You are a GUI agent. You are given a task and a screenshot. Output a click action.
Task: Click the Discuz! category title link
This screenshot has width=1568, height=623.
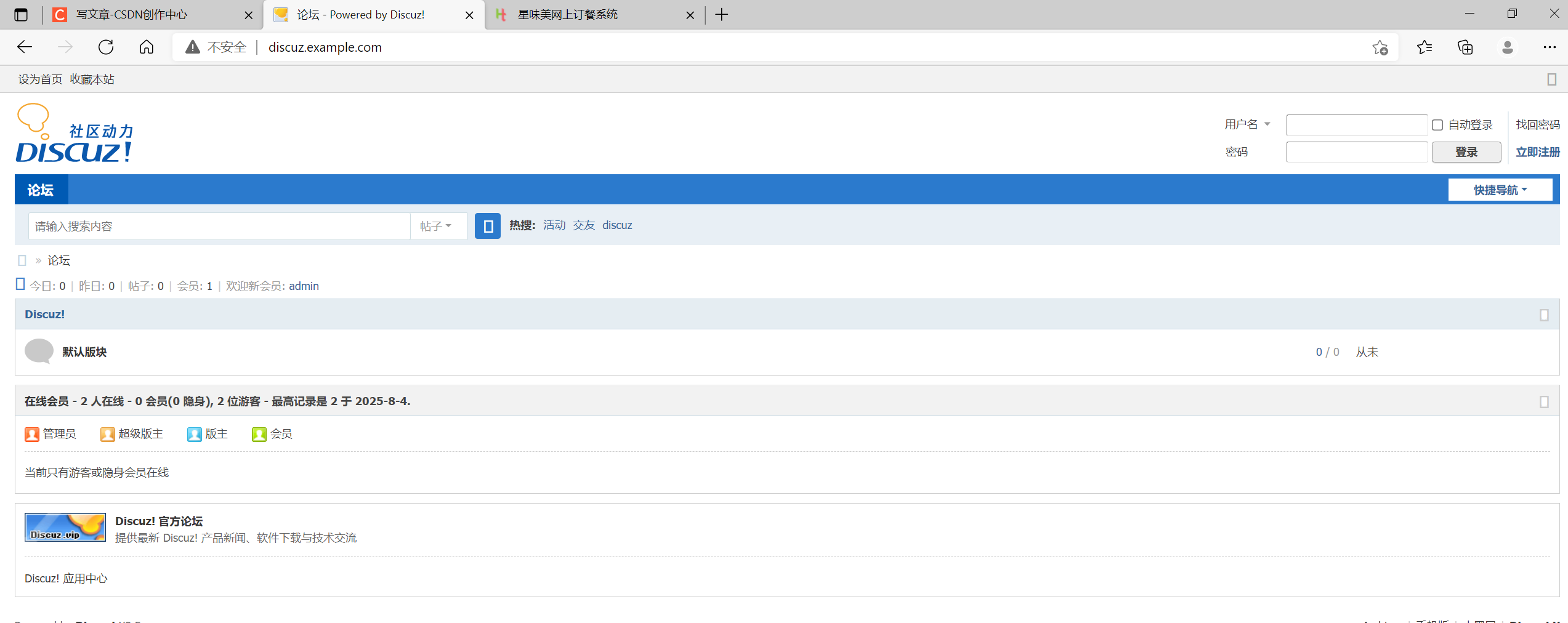[x=44, y=315]
